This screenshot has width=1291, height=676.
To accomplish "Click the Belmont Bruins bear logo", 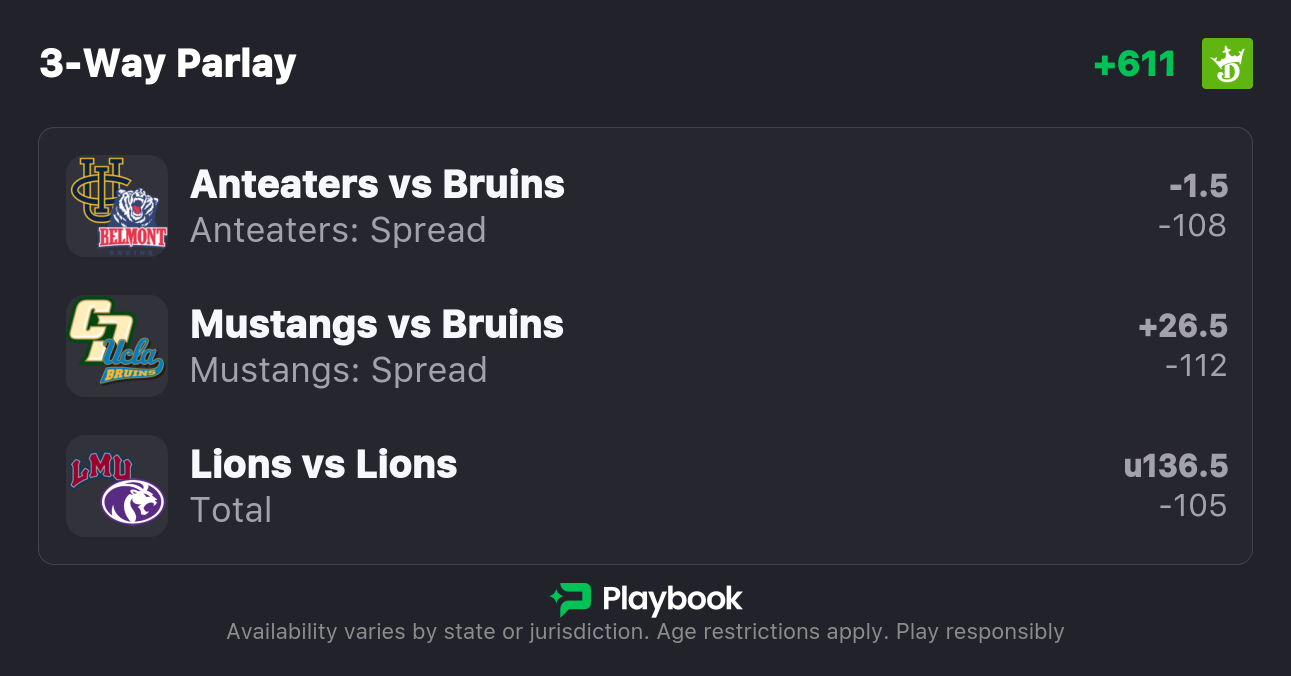I will coord(134,221).
